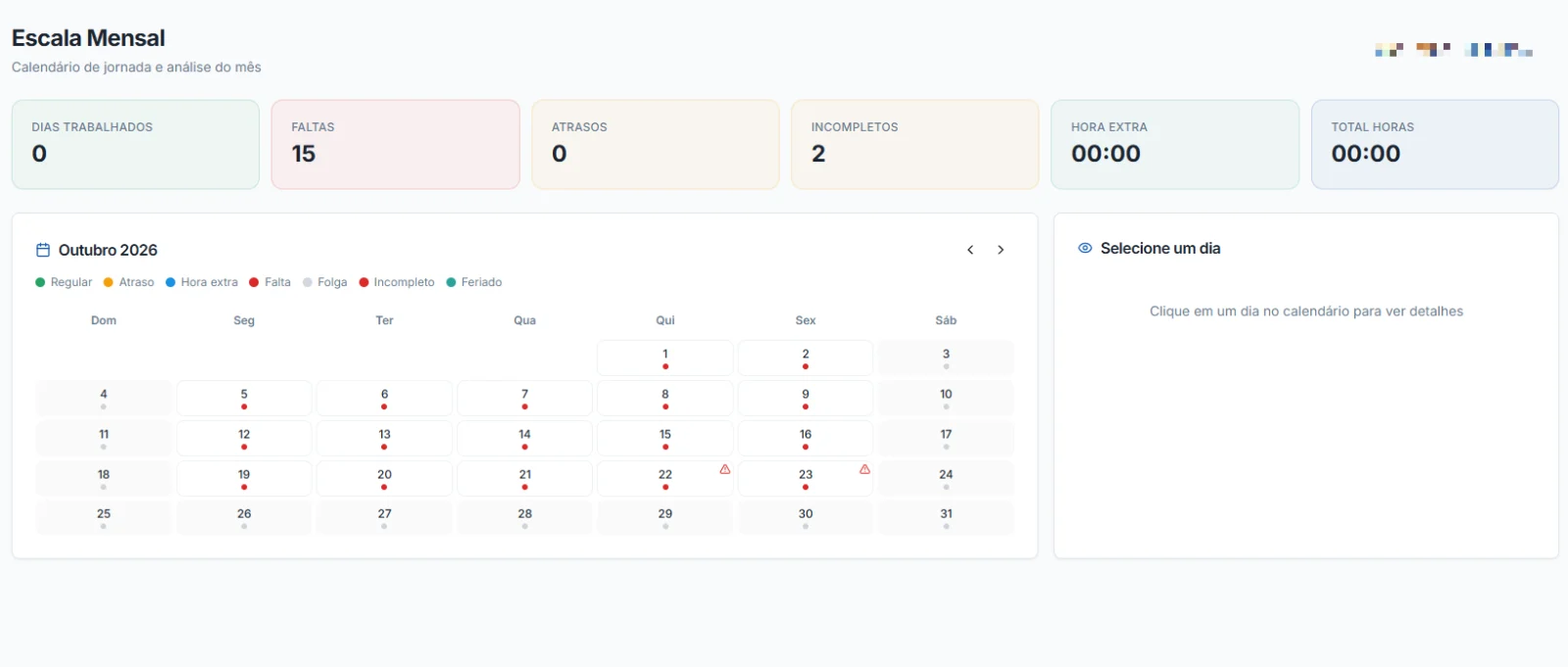Choose day 30 in the calendar

(806, 517)
